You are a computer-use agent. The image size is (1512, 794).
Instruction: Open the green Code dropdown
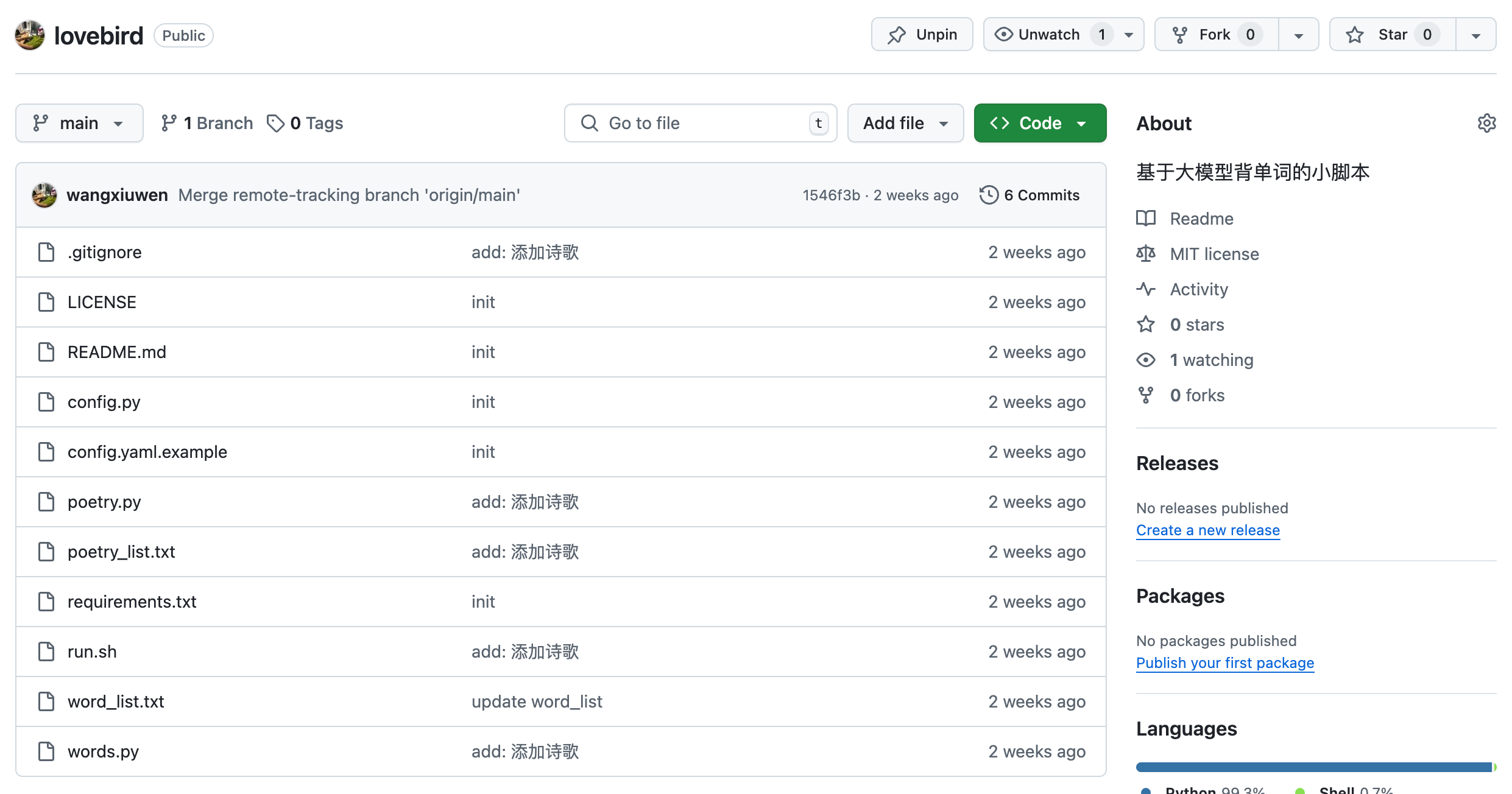pyautogui.click(x=1040, y=123)
